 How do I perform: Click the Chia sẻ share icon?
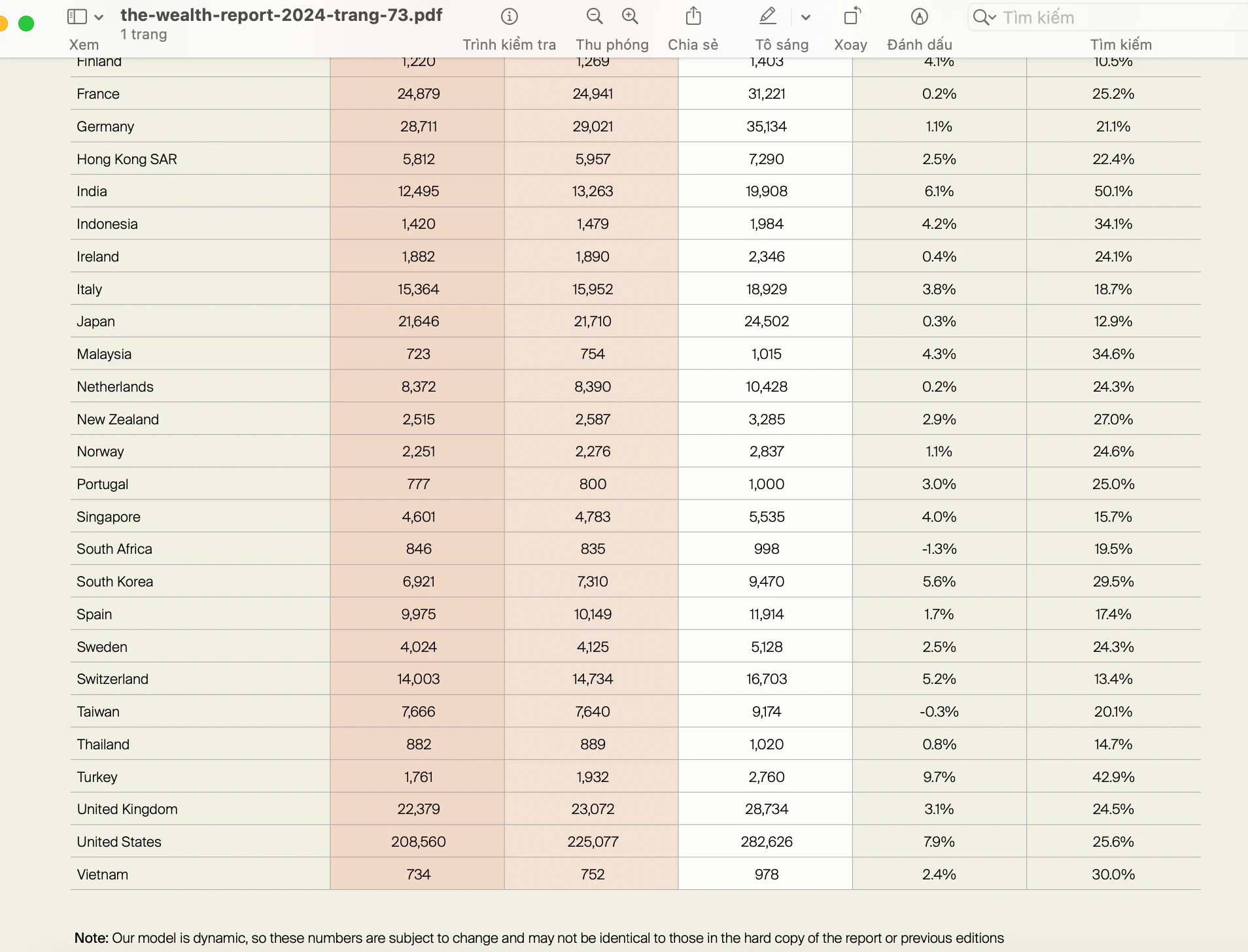coord(693,16)
